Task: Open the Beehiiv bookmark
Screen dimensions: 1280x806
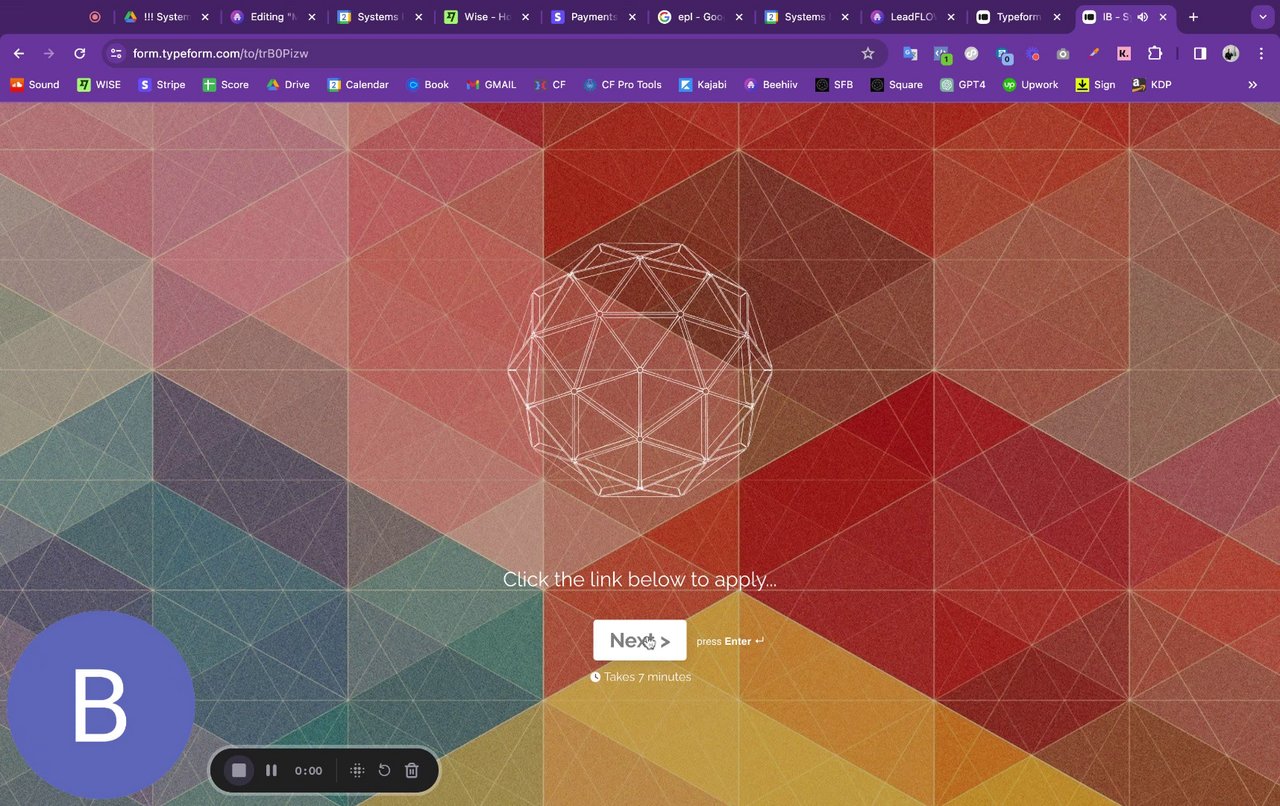Action: (771, 85)
